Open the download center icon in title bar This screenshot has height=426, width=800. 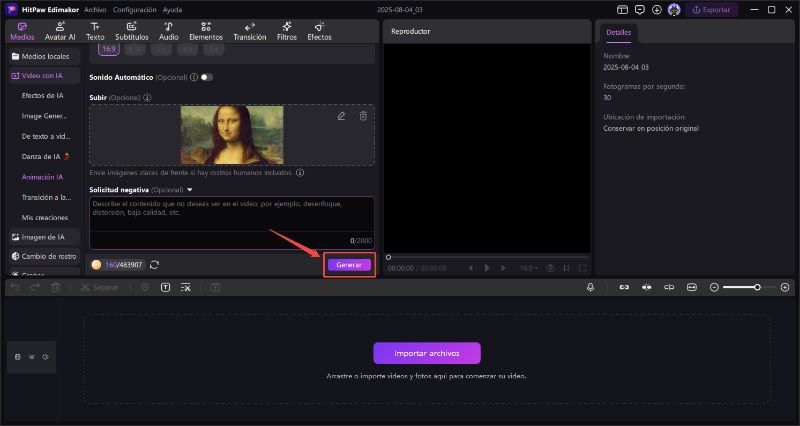pos(657,10)
